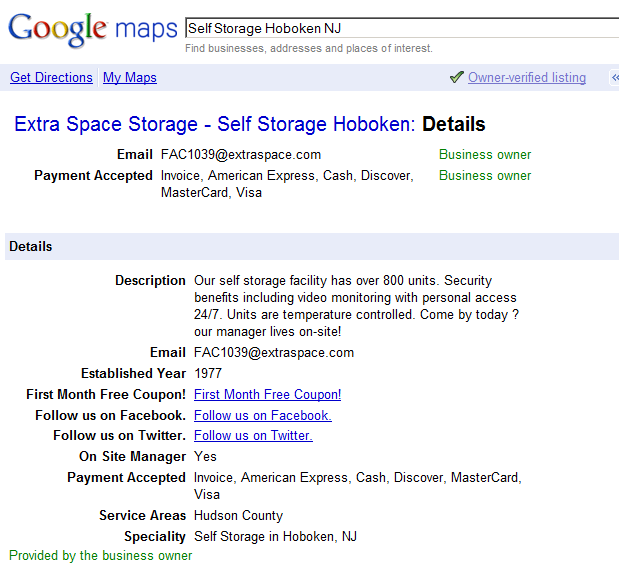
Task: Click the Hudson County service area value
Action: tap(238, 516)
